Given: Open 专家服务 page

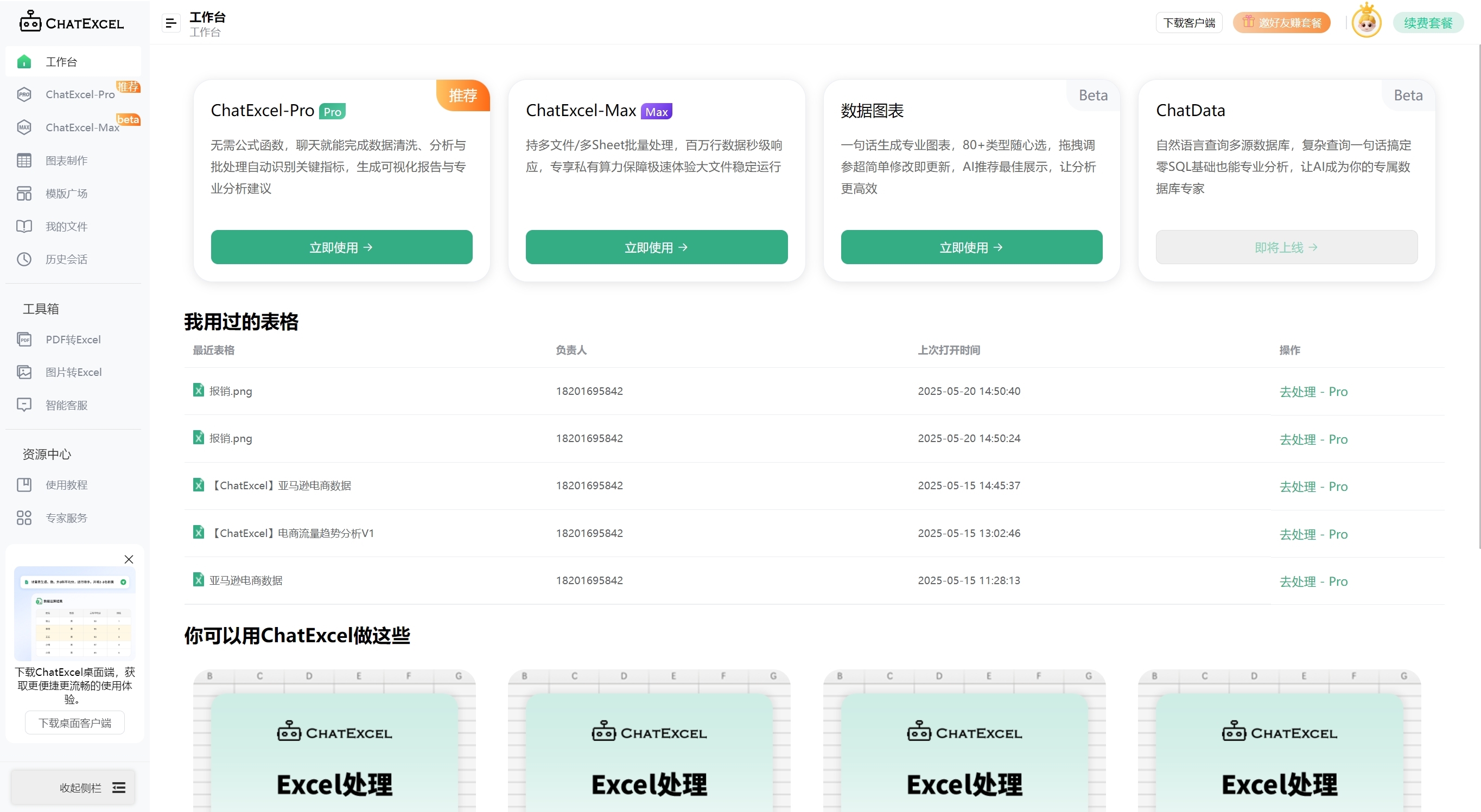Looking at the screenshot, I should click(74, 518).
